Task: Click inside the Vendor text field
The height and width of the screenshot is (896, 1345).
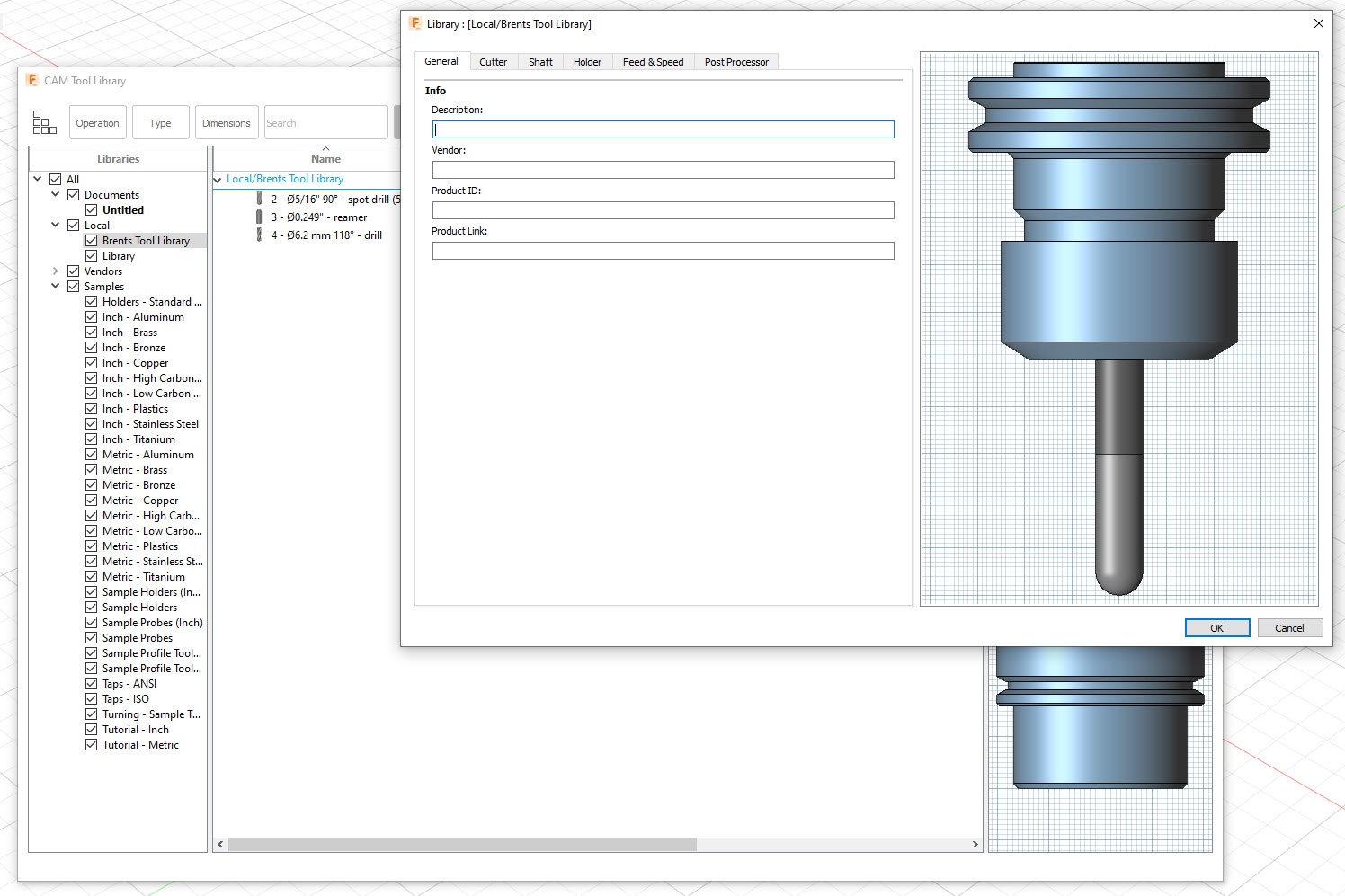Action: pyautogui.click(x=663, y=169)
